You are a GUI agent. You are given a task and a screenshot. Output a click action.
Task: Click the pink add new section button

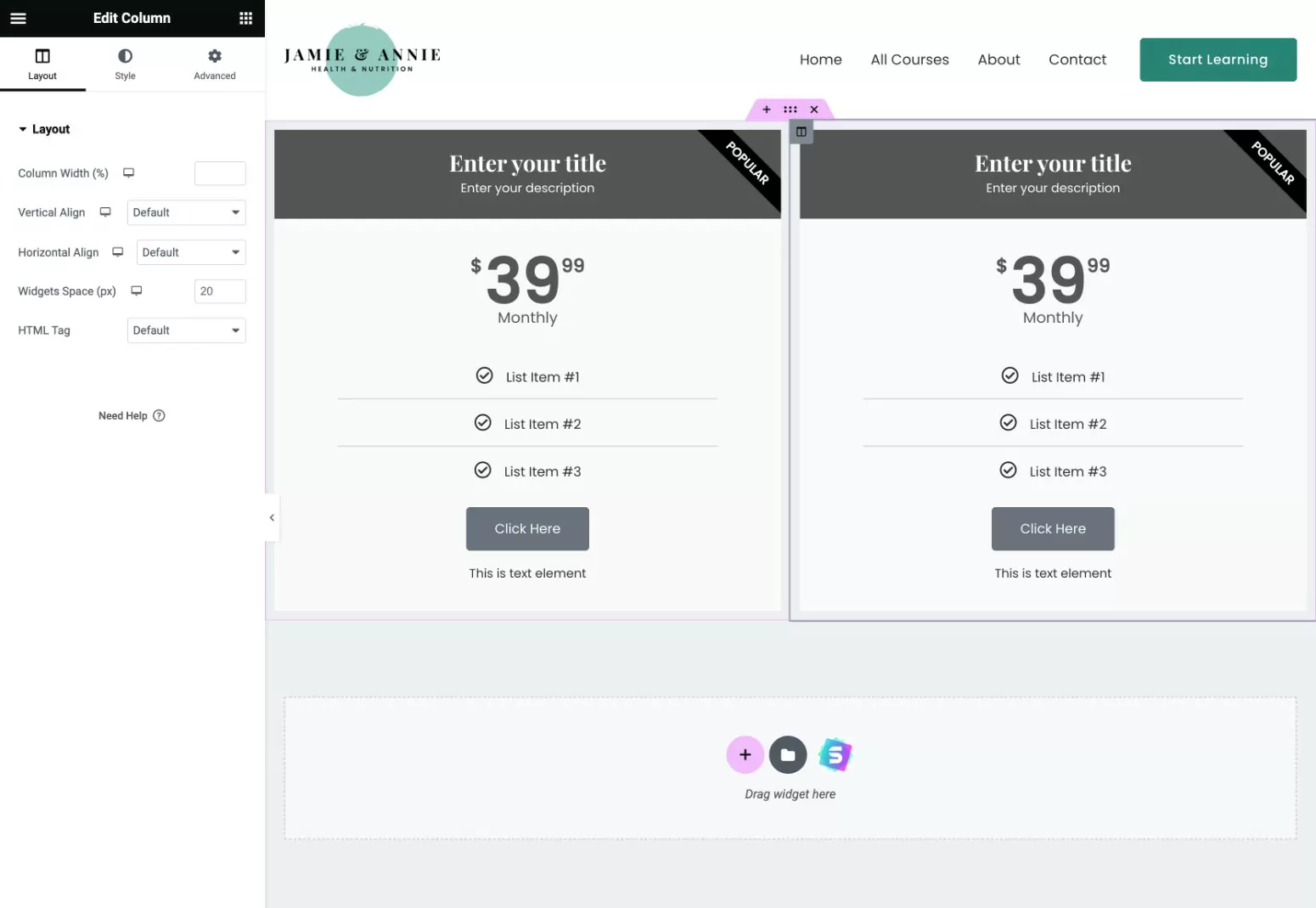(745, 754)
